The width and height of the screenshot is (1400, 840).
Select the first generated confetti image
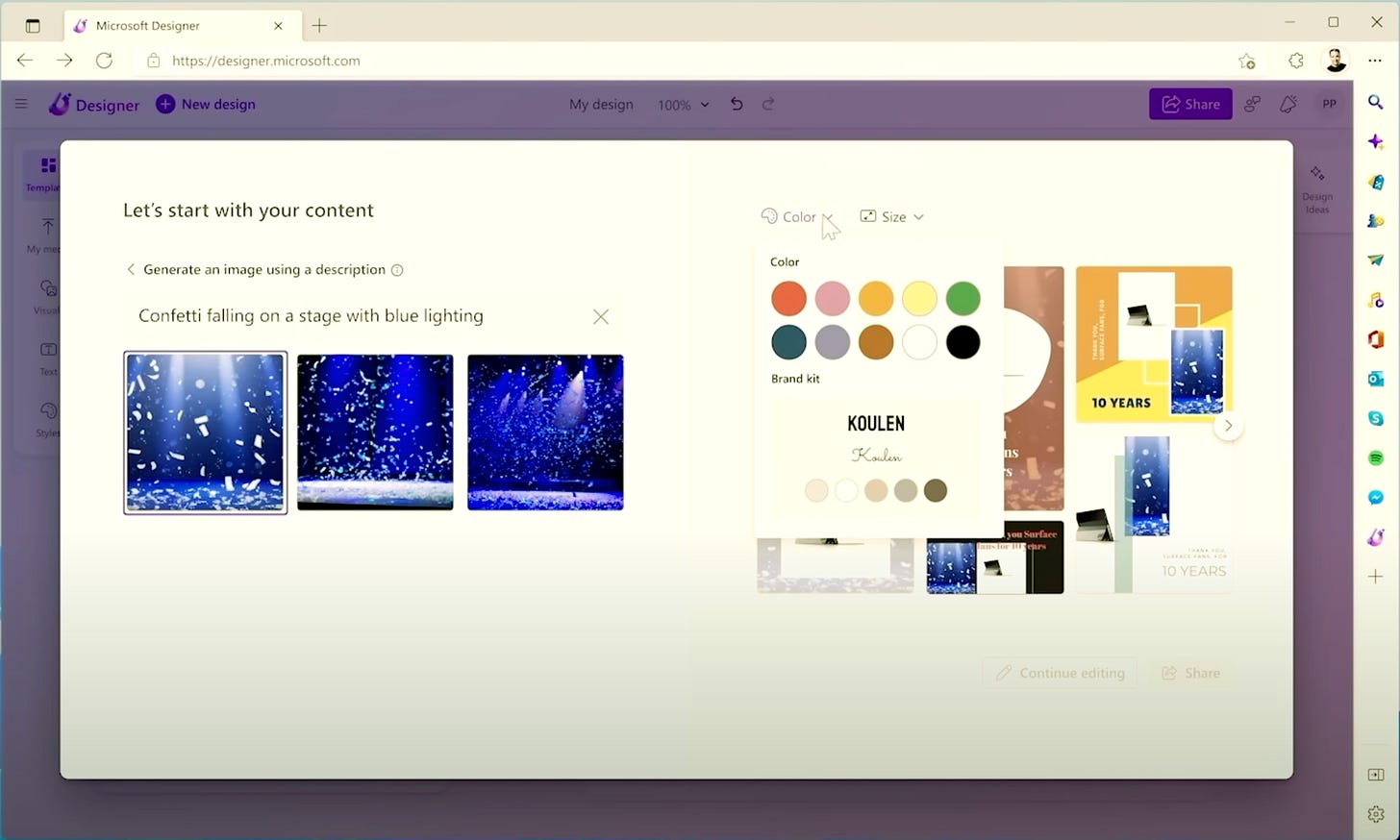pyautogui.click(x=205, y=432)
